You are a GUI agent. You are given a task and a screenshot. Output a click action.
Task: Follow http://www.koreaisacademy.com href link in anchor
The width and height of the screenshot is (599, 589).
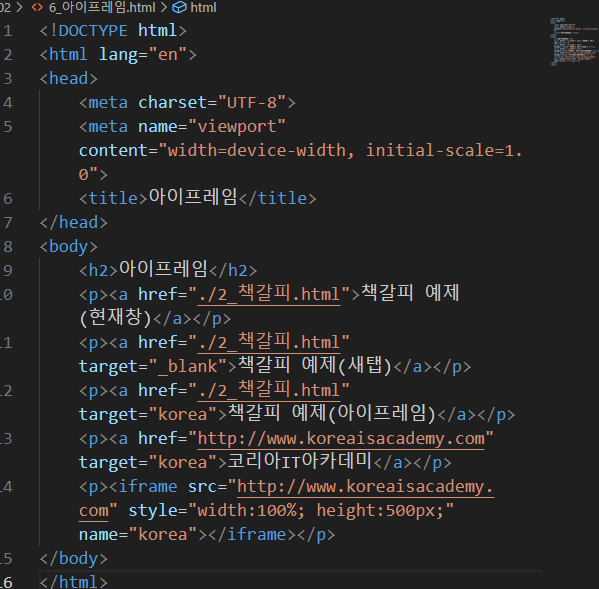341,439
